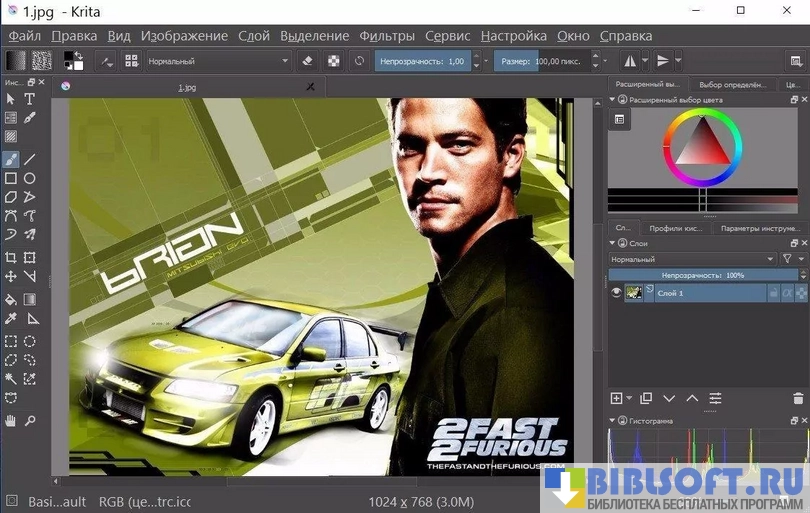Click the delete layer trash icon
Image resolution: width=810 pixels, height=513 pixels.
pyautogui.click(x=797, y=398)
